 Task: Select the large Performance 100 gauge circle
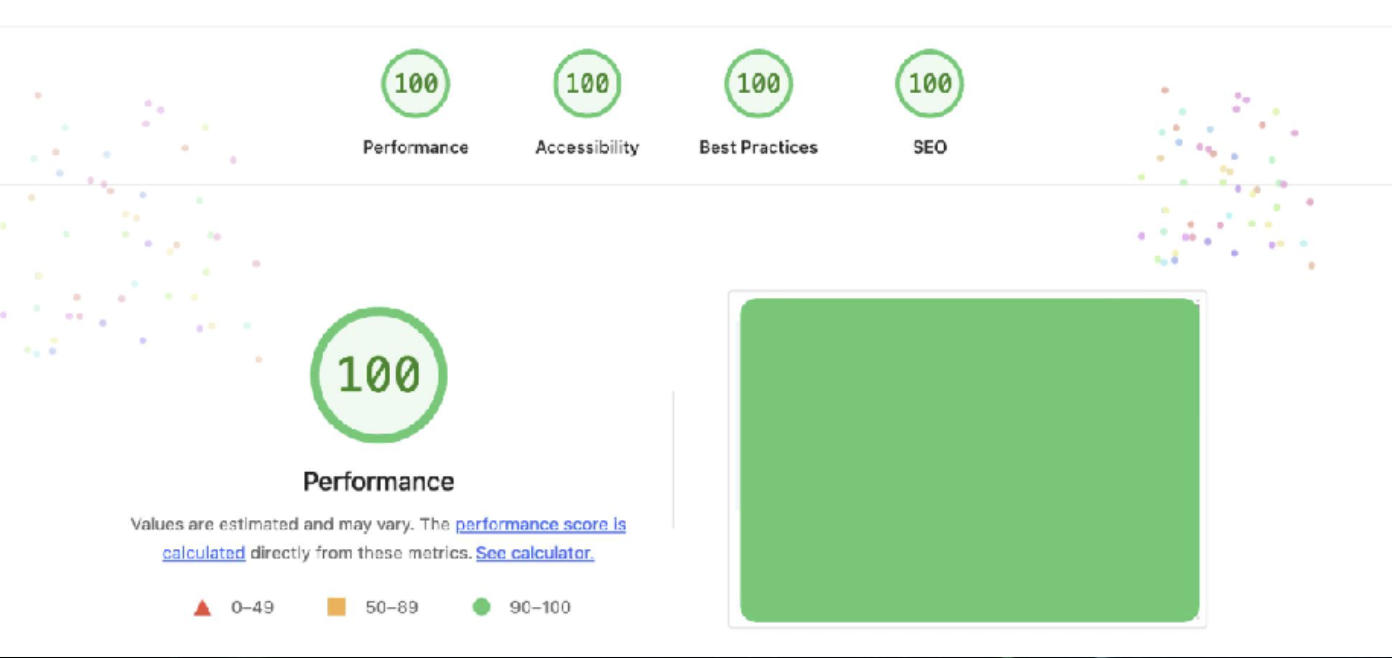coord(378,375)
